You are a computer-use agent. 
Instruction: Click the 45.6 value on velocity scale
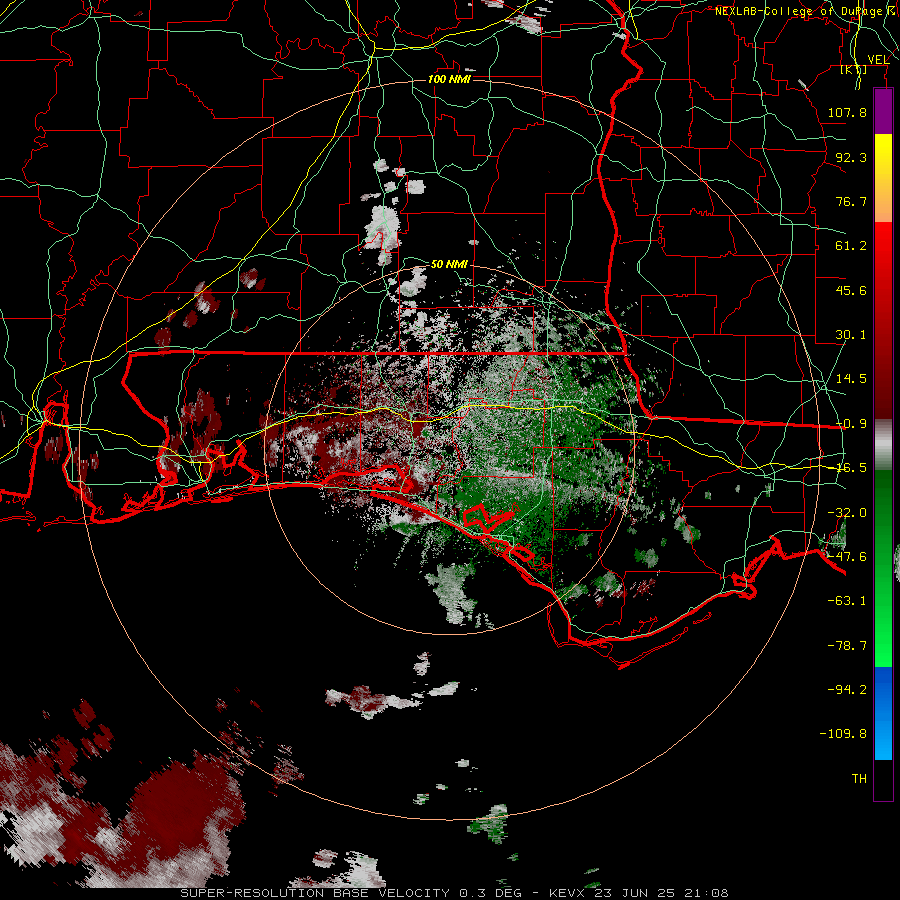point(851,290)
